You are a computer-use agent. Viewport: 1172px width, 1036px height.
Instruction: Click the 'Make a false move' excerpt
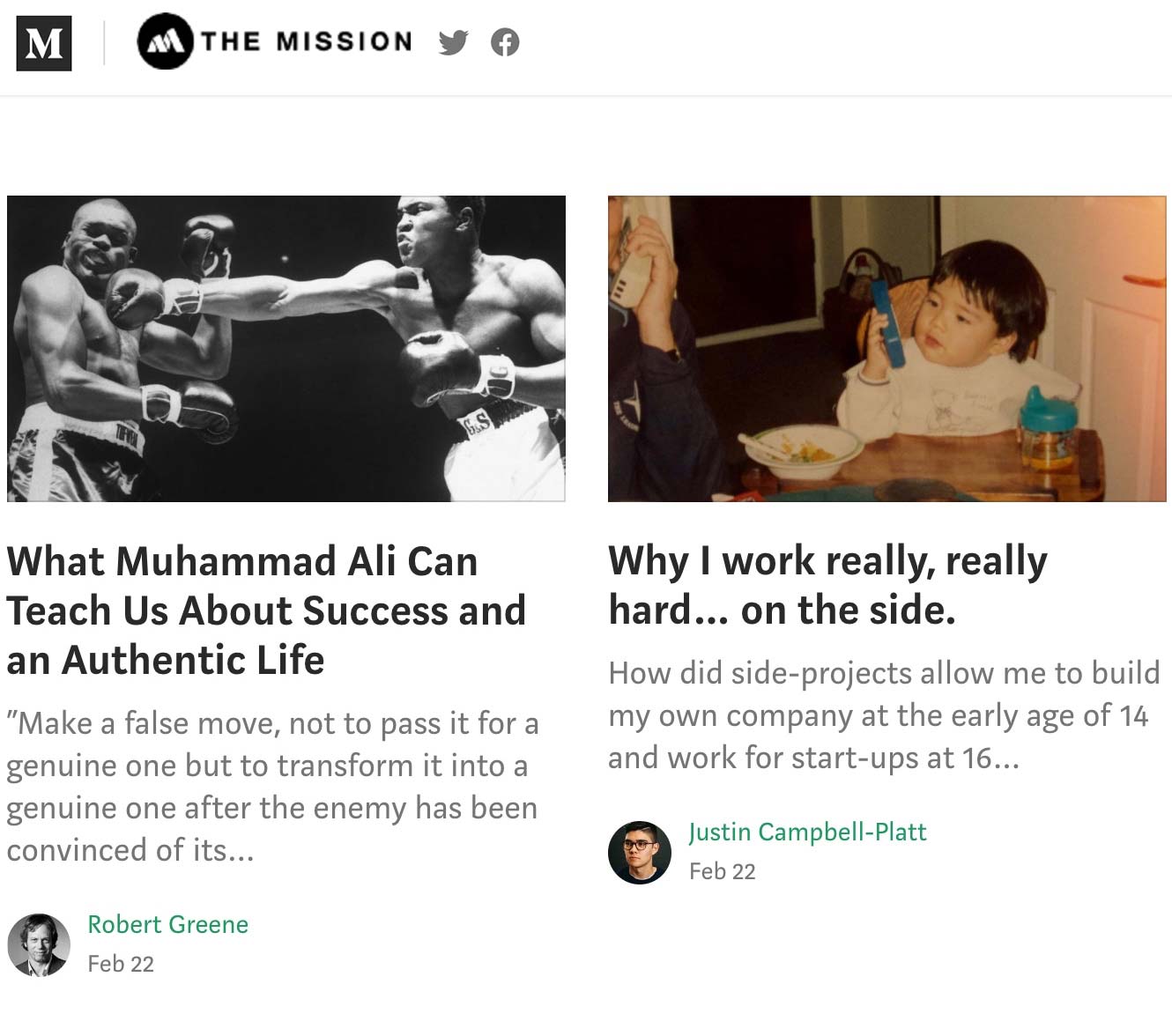tap(272, 786)
